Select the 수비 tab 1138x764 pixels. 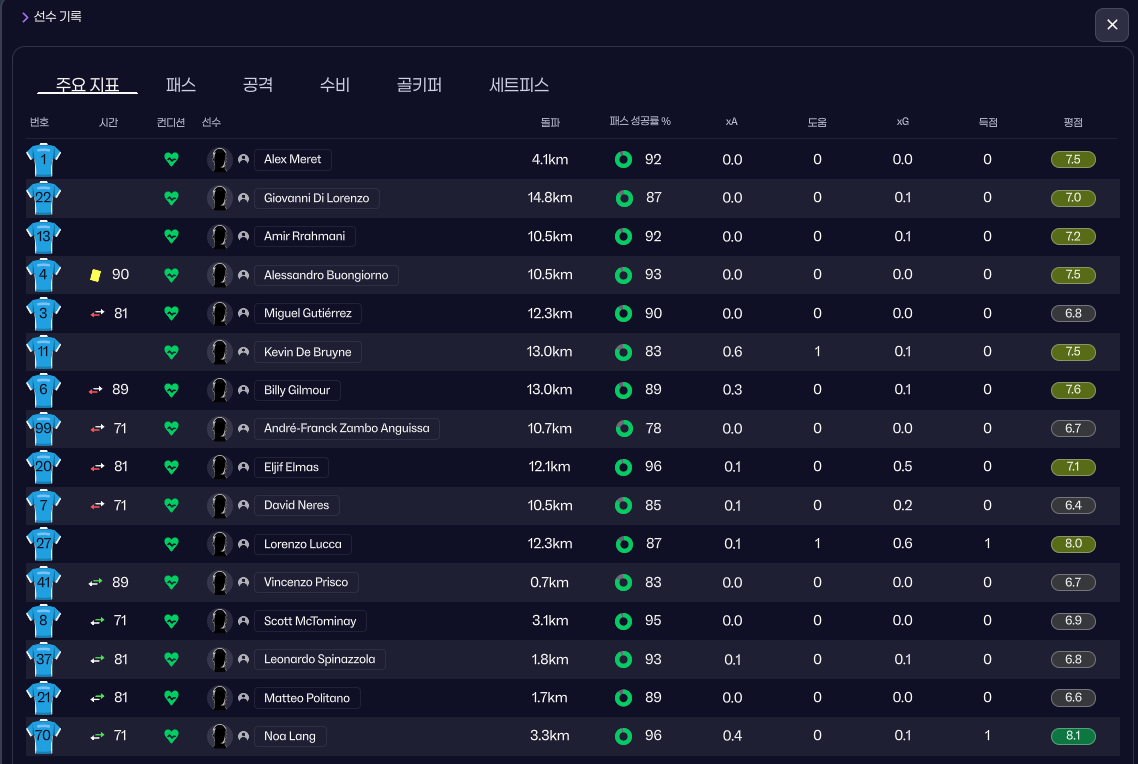(x=335, y=85)
